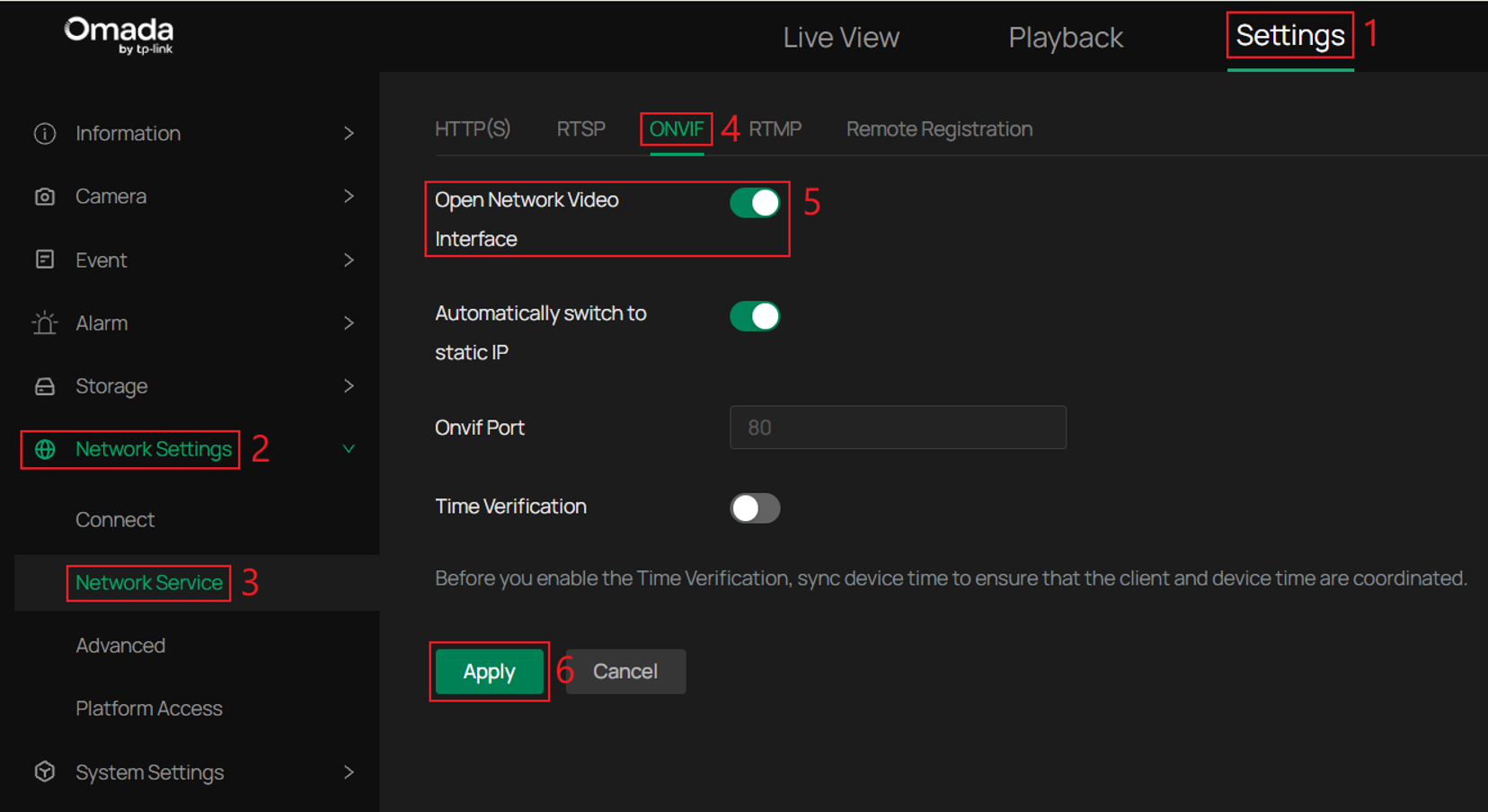Click the Onvif Port input field
This screenshot has height=812, width=1488.
898,428
